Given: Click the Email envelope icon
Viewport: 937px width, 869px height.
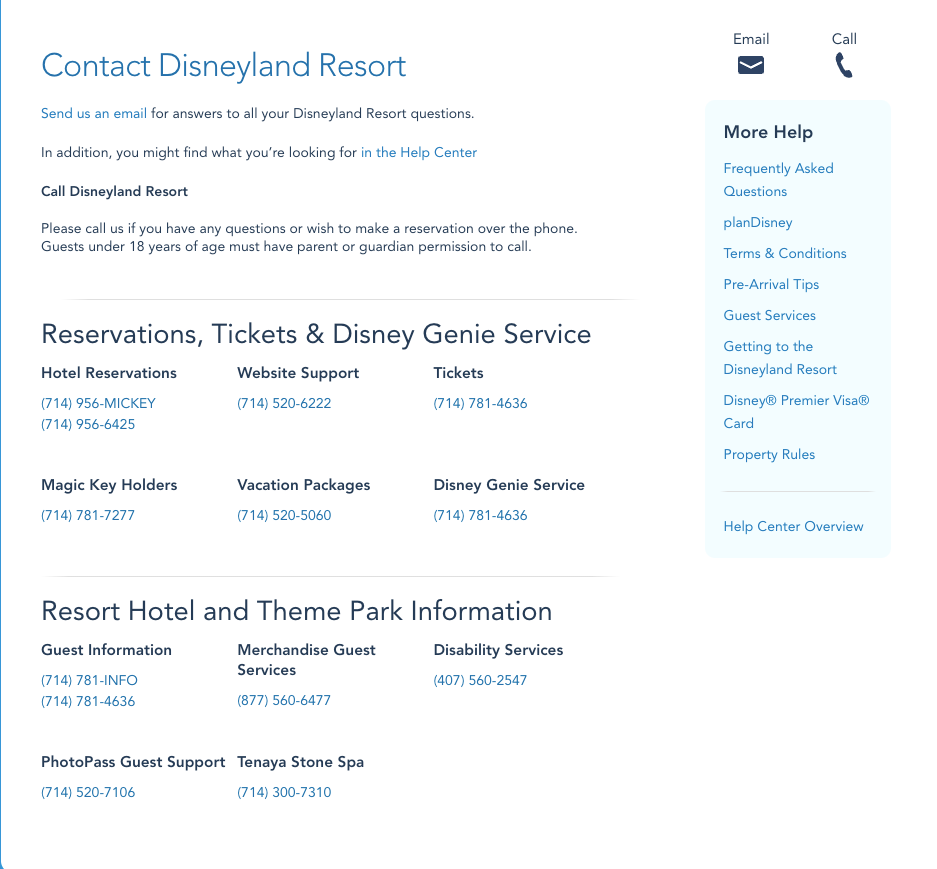Looking at the screenshot, I should [x=751, y=65].
